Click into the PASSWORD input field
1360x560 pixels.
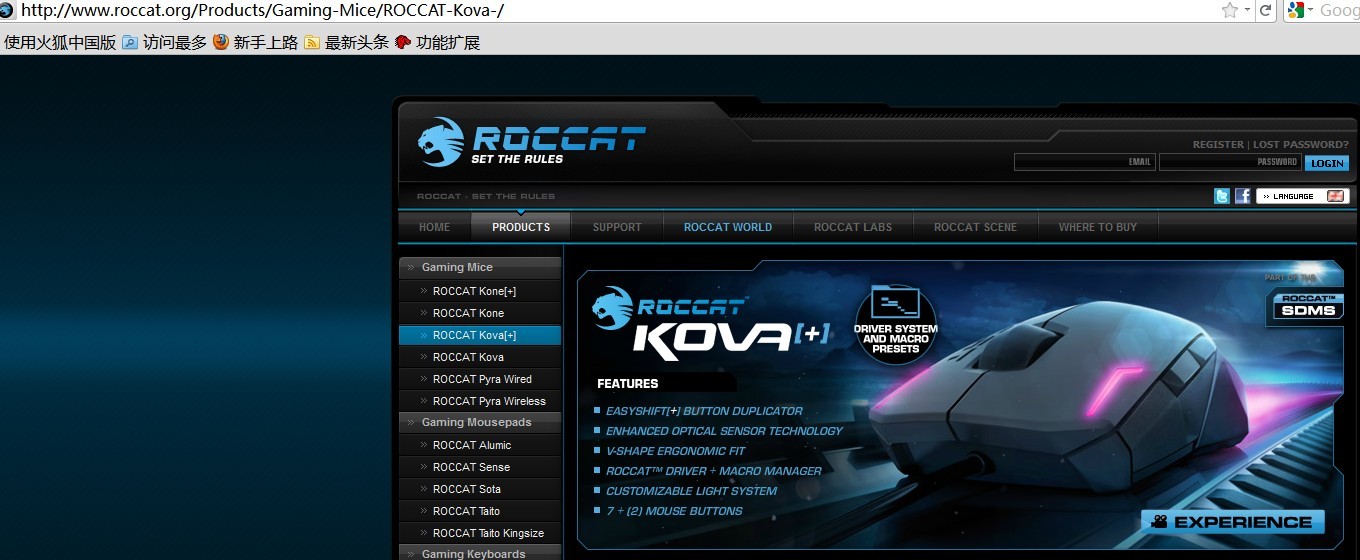[x=1230, y=162]
